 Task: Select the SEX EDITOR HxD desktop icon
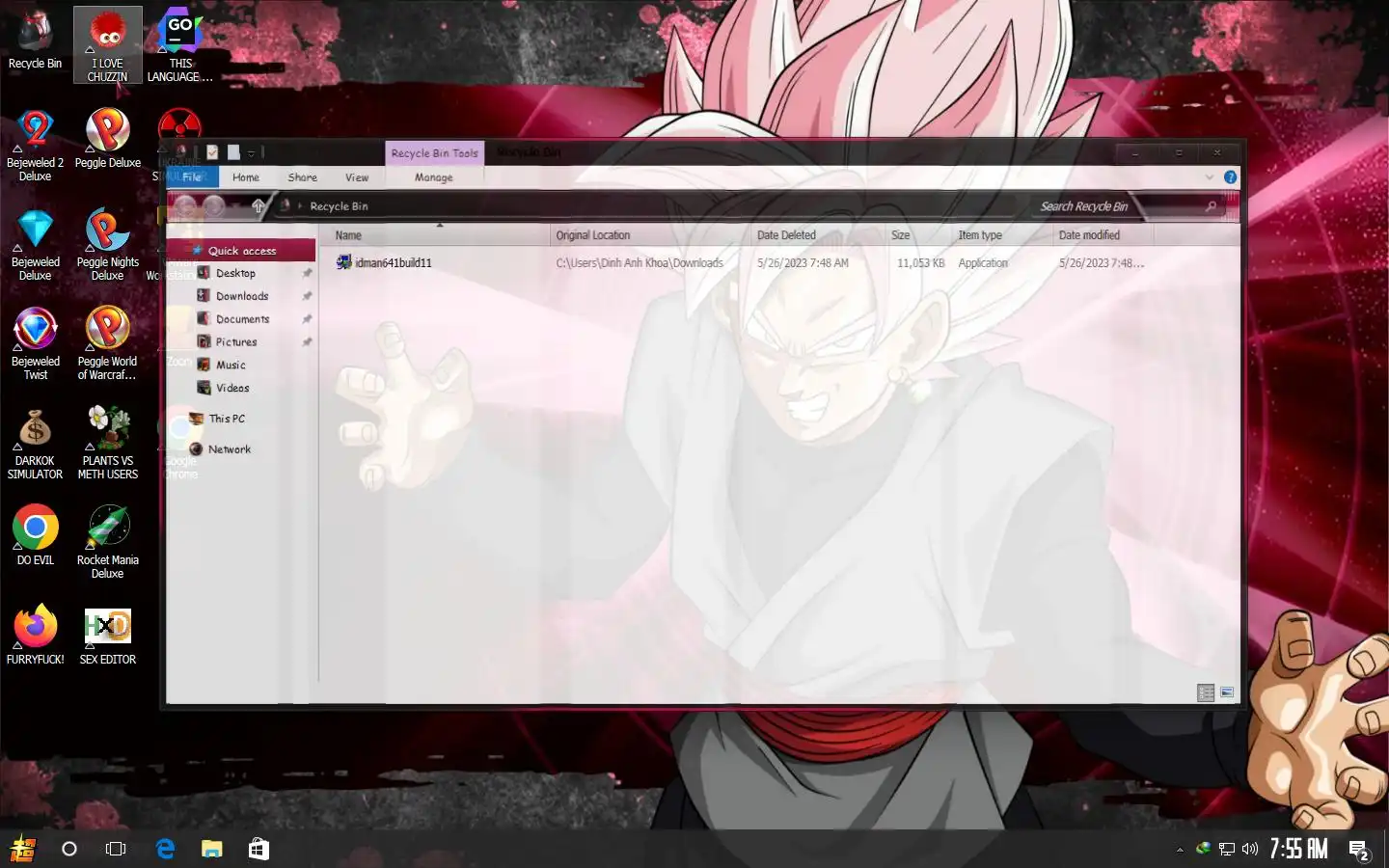pyautogui.click(x=108, y=635)
